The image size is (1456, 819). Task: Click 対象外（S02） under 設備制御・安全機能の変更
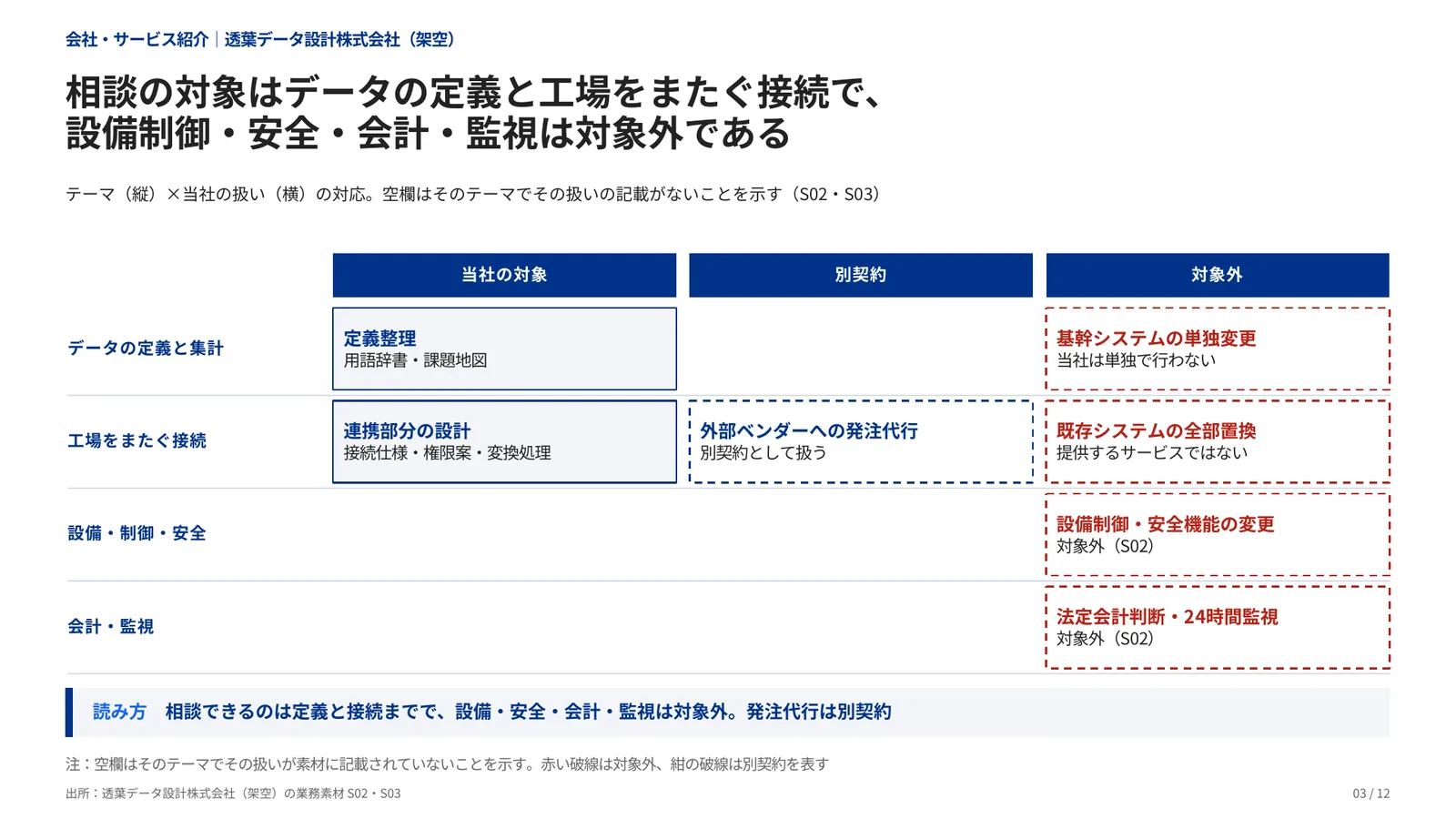pyautogui.click(x=1105, y=546)
